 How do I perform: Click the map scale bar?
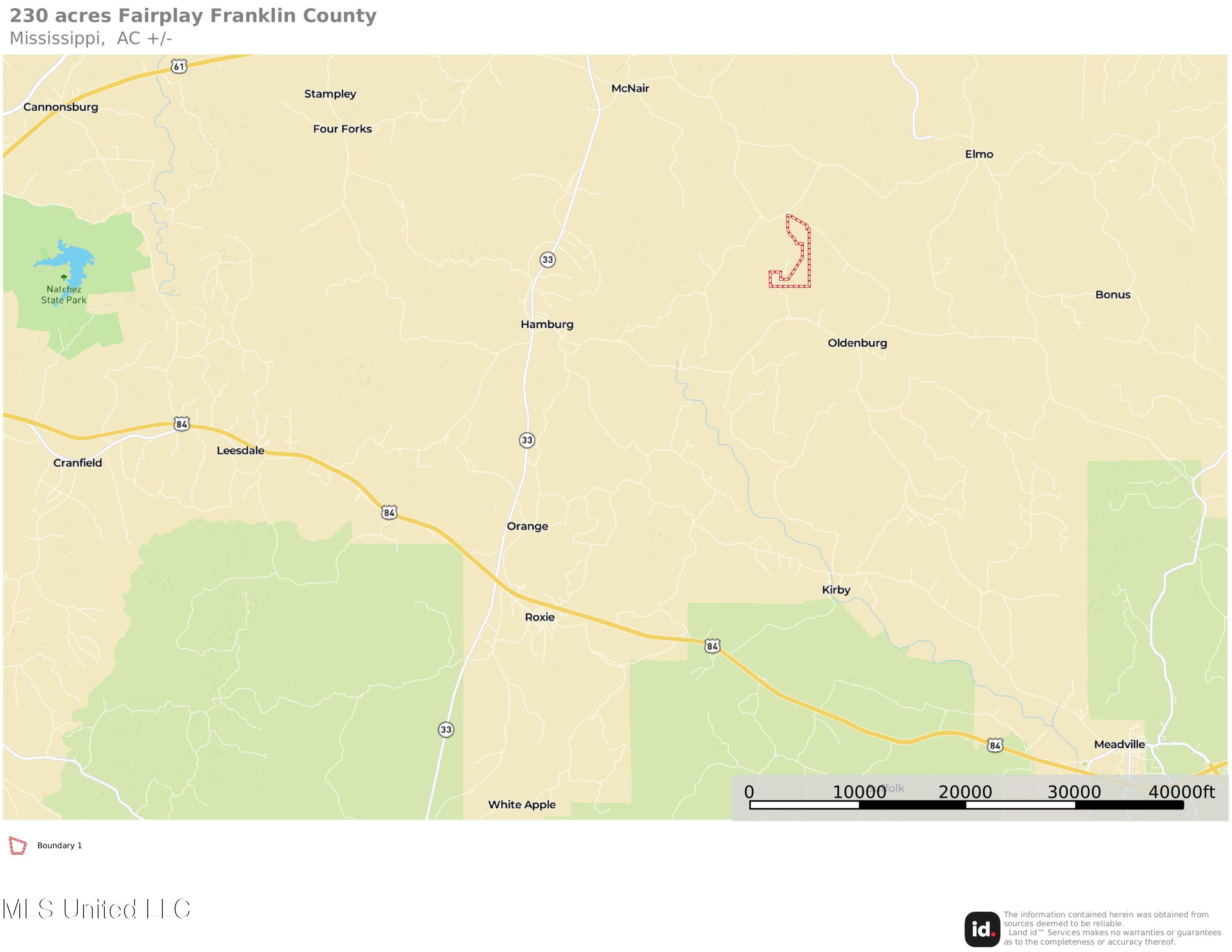pos(966,805)
